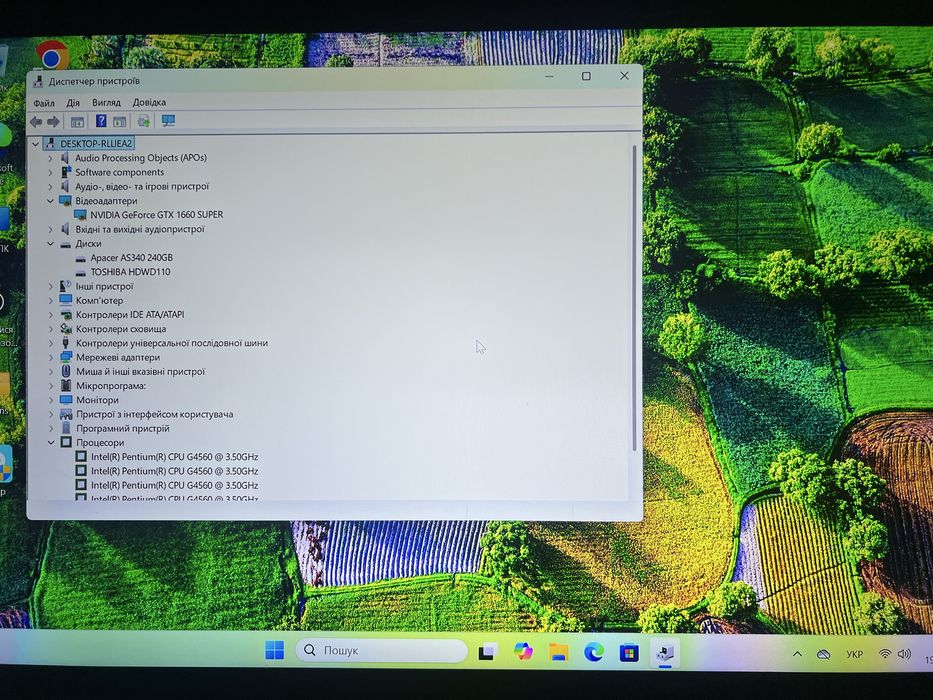The width and height of the screenshot is (933, 700).
Task: Click Scan for hardware changes monitor icon
Action: [168, 121]
